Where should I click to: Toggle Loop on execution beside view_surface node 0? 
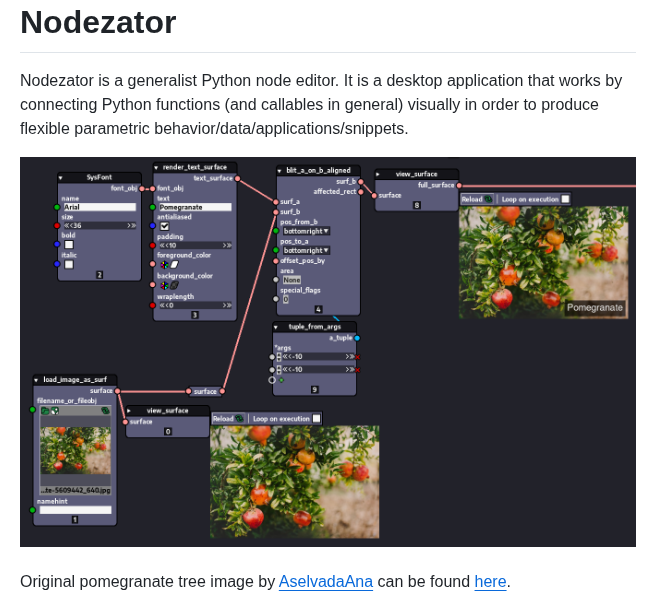[x=317, y=419]
